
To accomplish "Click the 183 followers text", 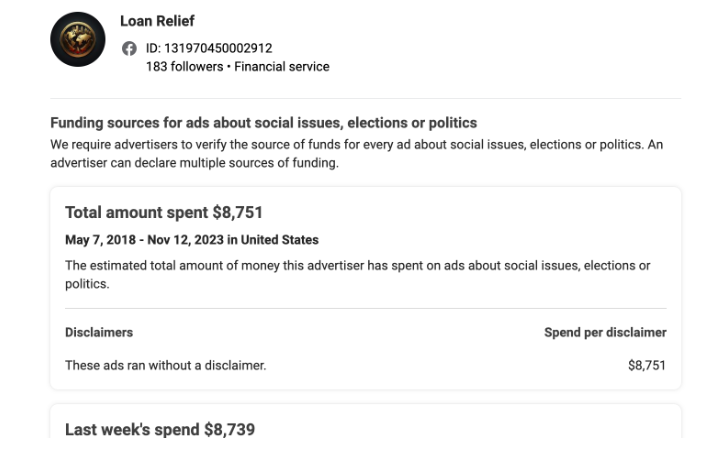I will [x=184, y=67].
